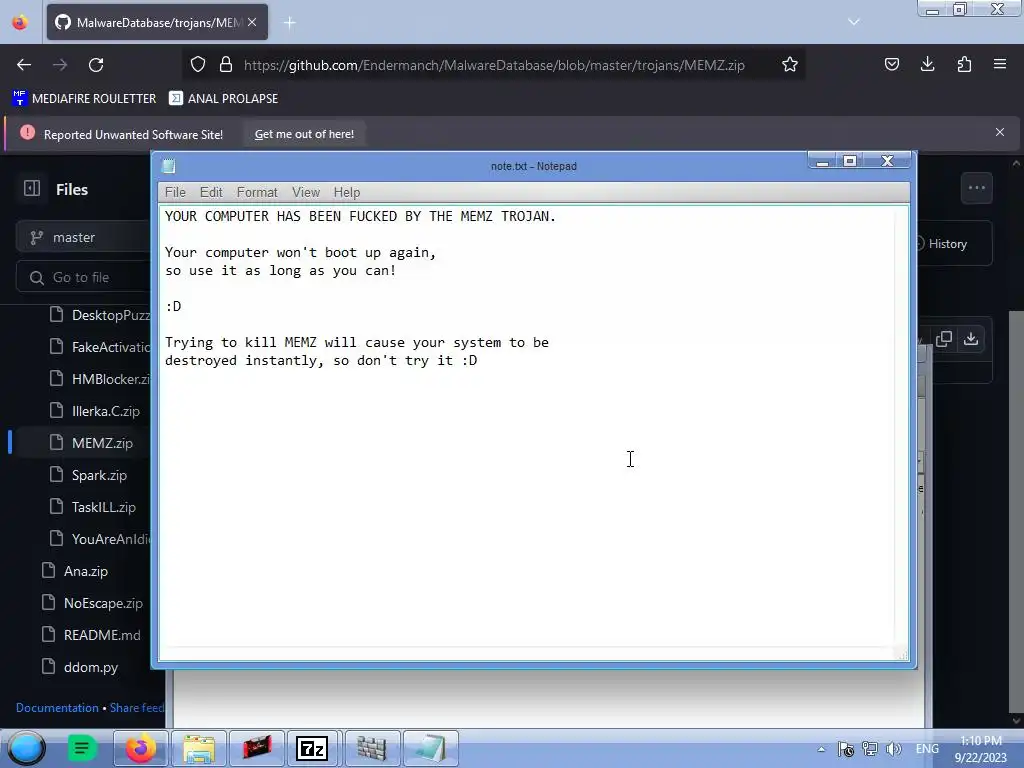
Task: Open MEDIAFIRE ROULETTER bookmark
Action: tap(84, 99)
